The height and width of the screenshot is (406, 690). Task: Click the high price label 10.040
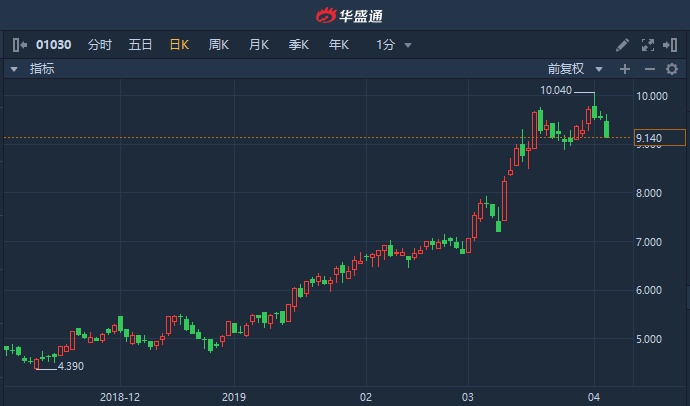[x=556, y=90]
